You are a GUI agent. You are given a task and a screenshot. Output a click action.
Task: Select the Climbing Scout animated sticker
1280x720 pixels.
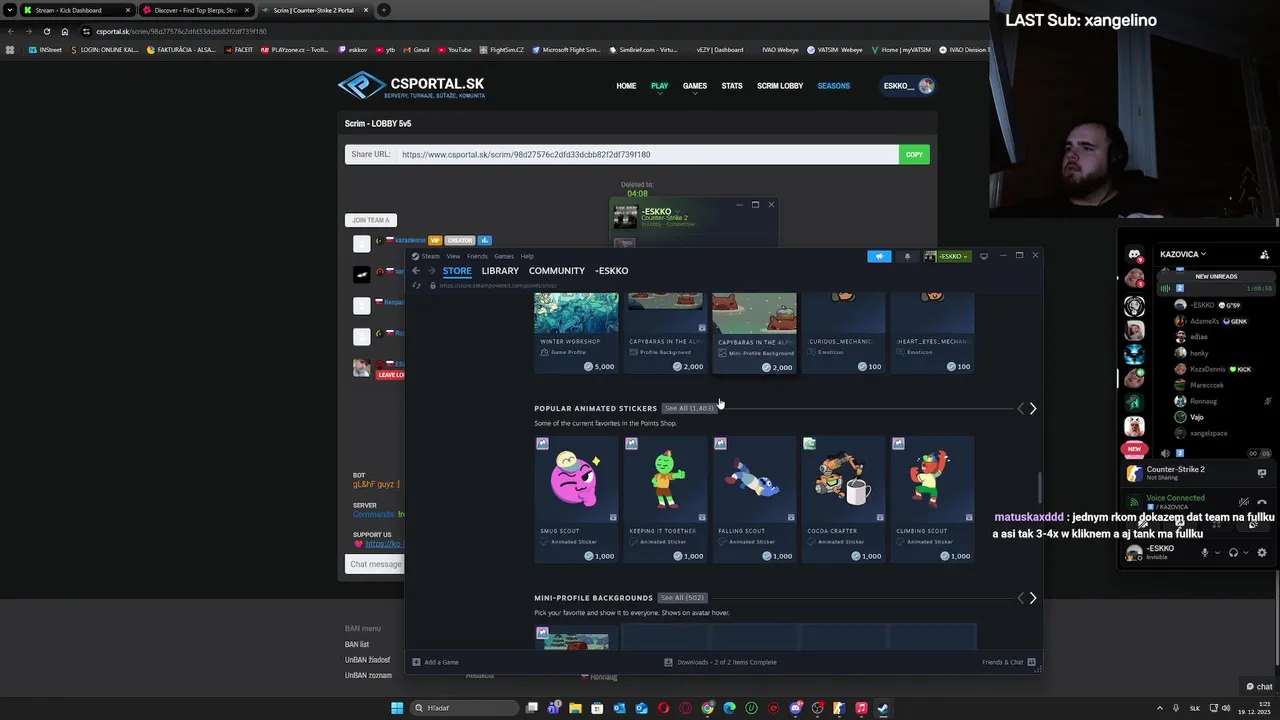[932, 500]
